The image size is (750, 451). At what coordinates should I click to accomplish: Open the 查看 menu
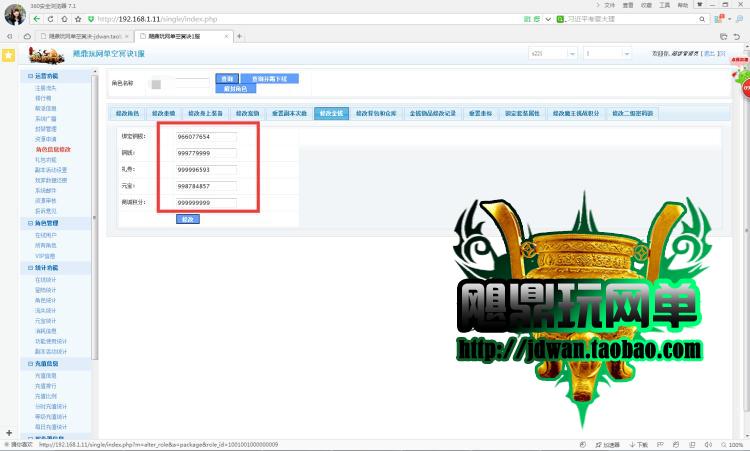(628, 5)
